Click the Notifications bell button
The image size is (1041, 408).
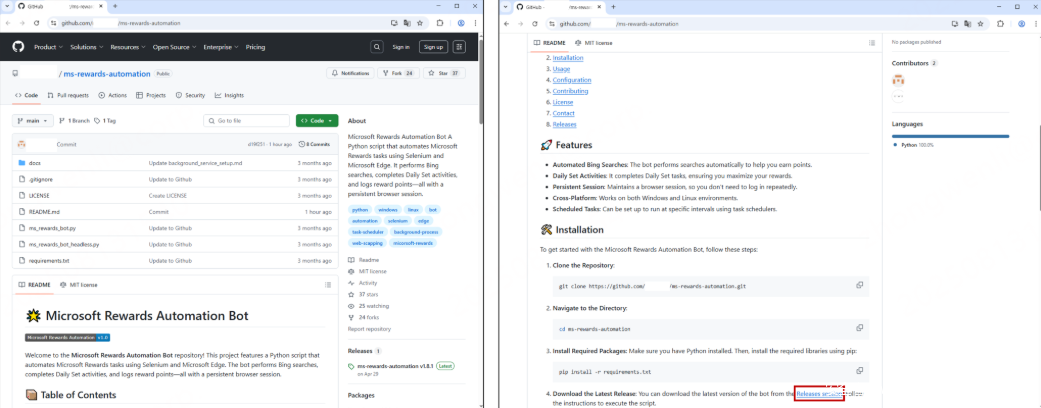click(350, 73)
